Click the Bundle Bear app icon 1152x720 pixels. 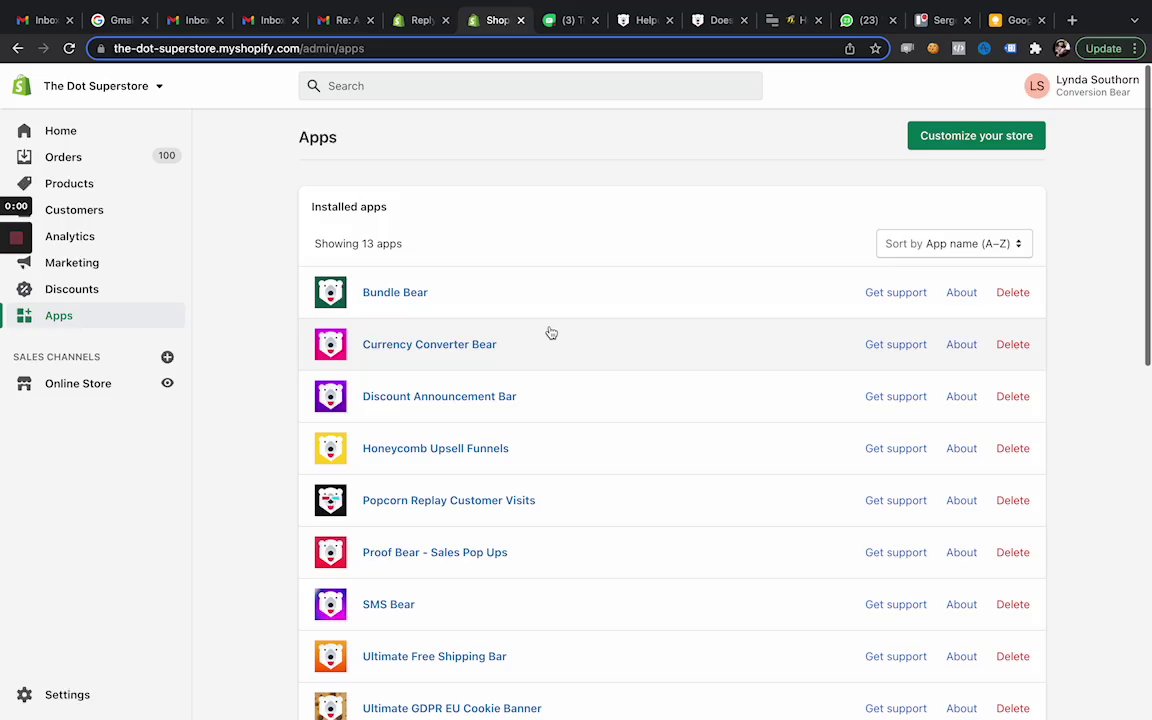(331, 292)
